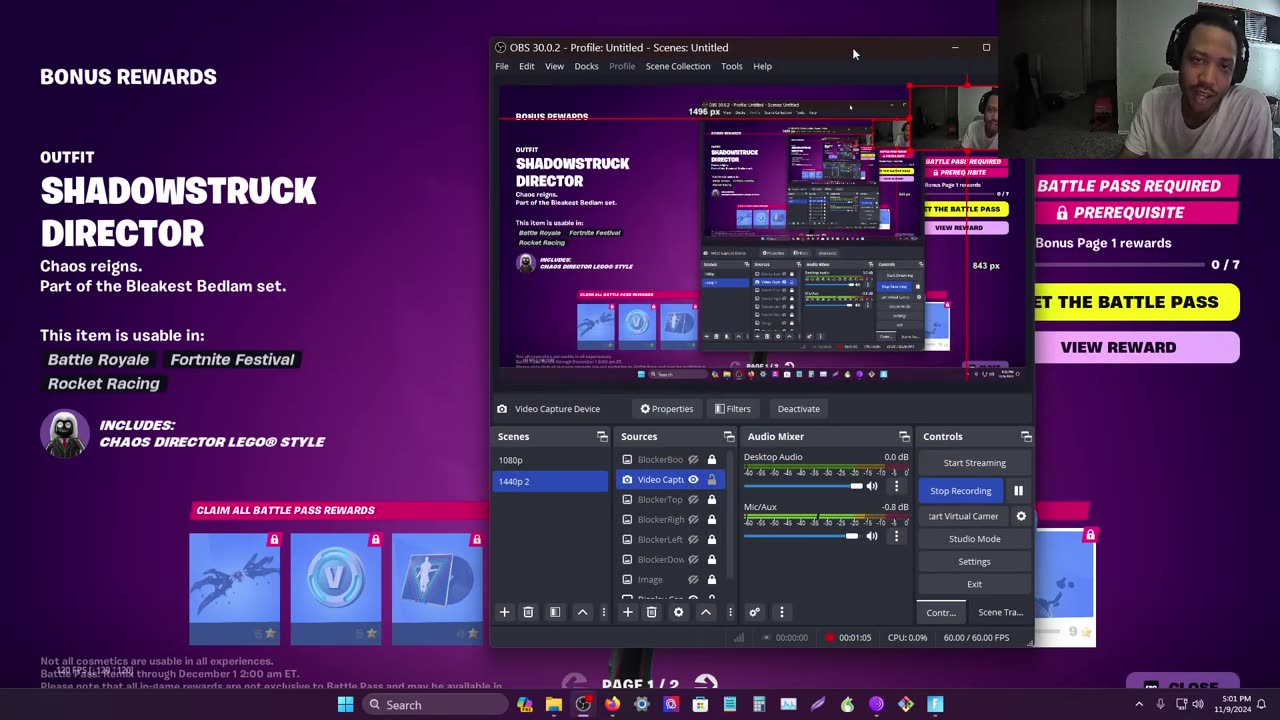Open the Edit menu in OBS
This screenshot has width=1280, height=720.
pyautogui.click(x=526, y=66)
